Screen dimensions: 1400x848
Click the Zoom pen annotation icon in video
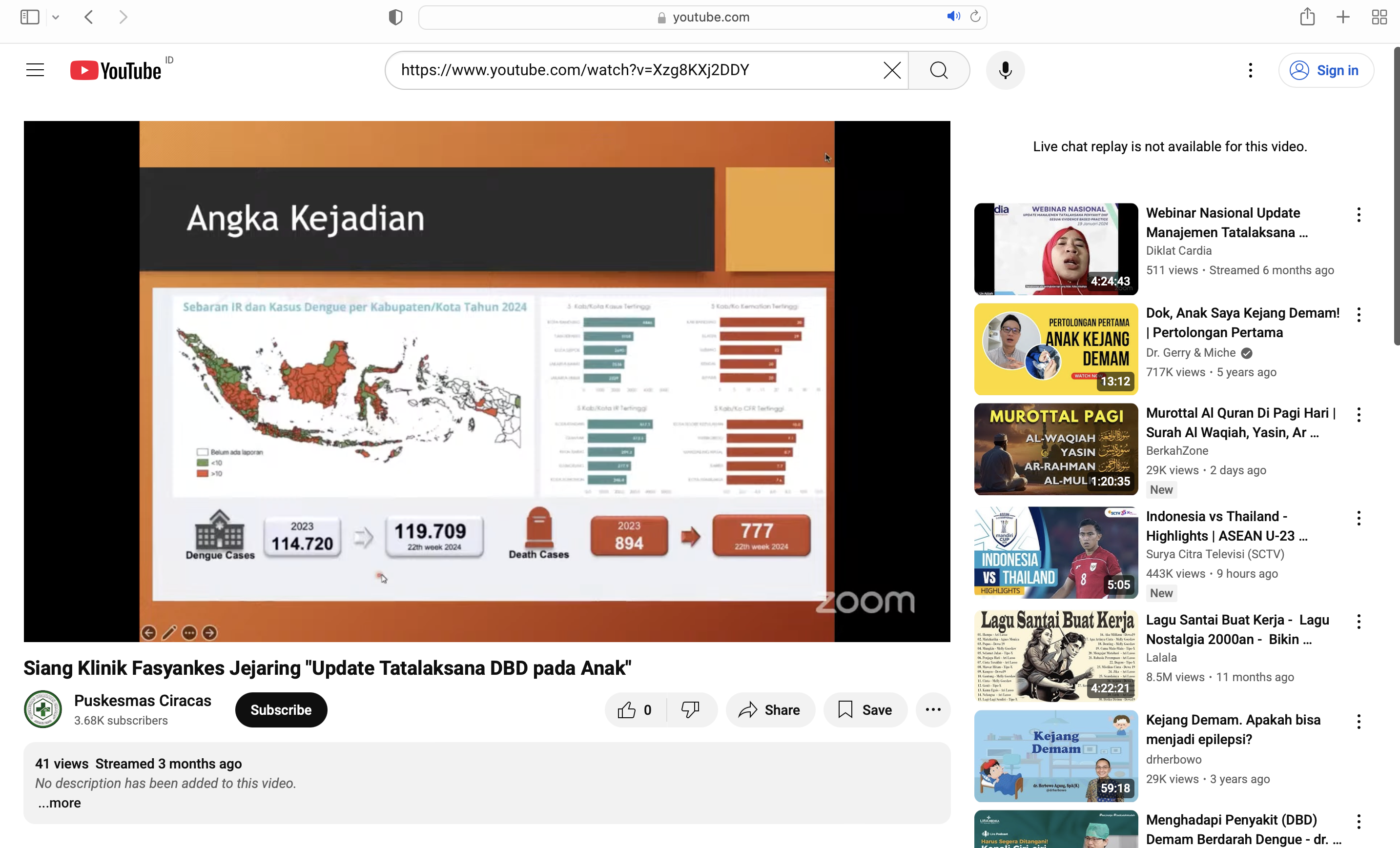(x=169, y=632)
